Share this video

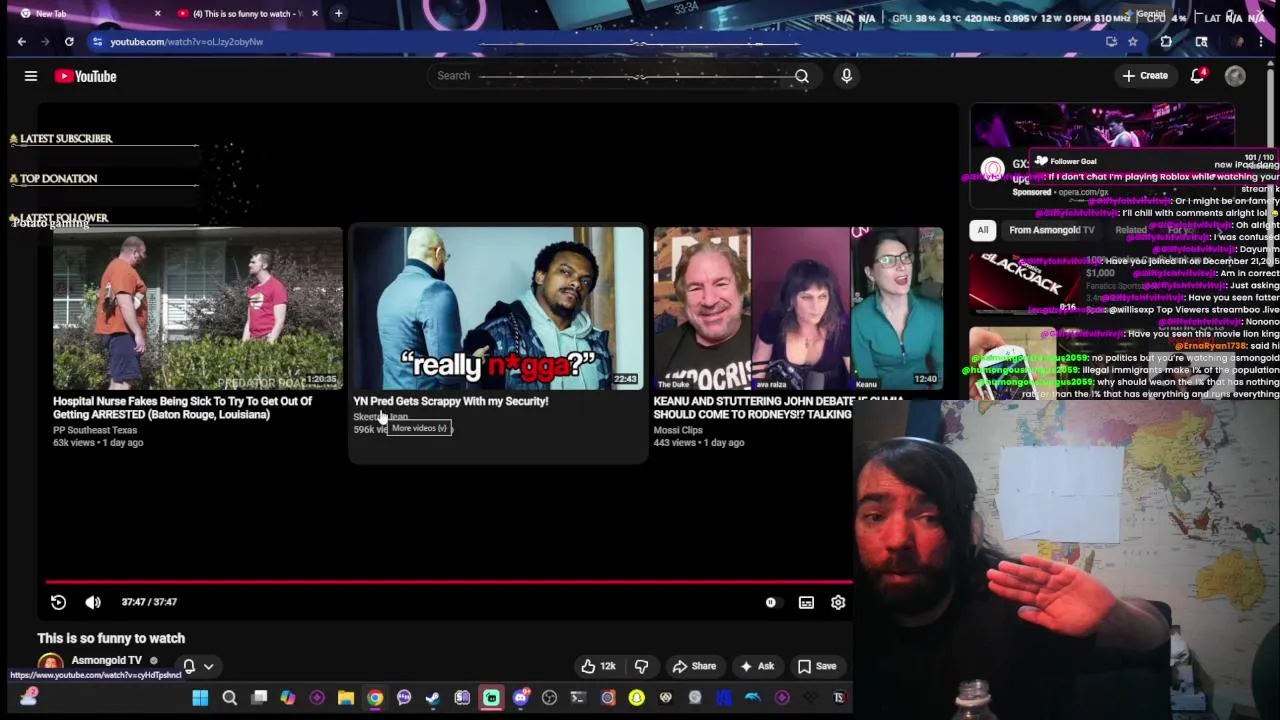(x=694, y=666)
